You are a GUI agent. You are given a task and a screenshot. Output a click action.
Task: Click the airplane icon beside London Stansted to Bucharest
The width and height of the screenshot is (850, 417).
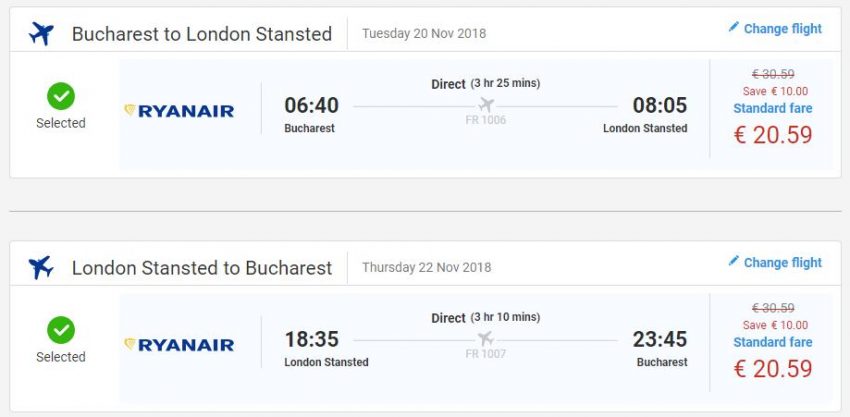coord(41,267)
